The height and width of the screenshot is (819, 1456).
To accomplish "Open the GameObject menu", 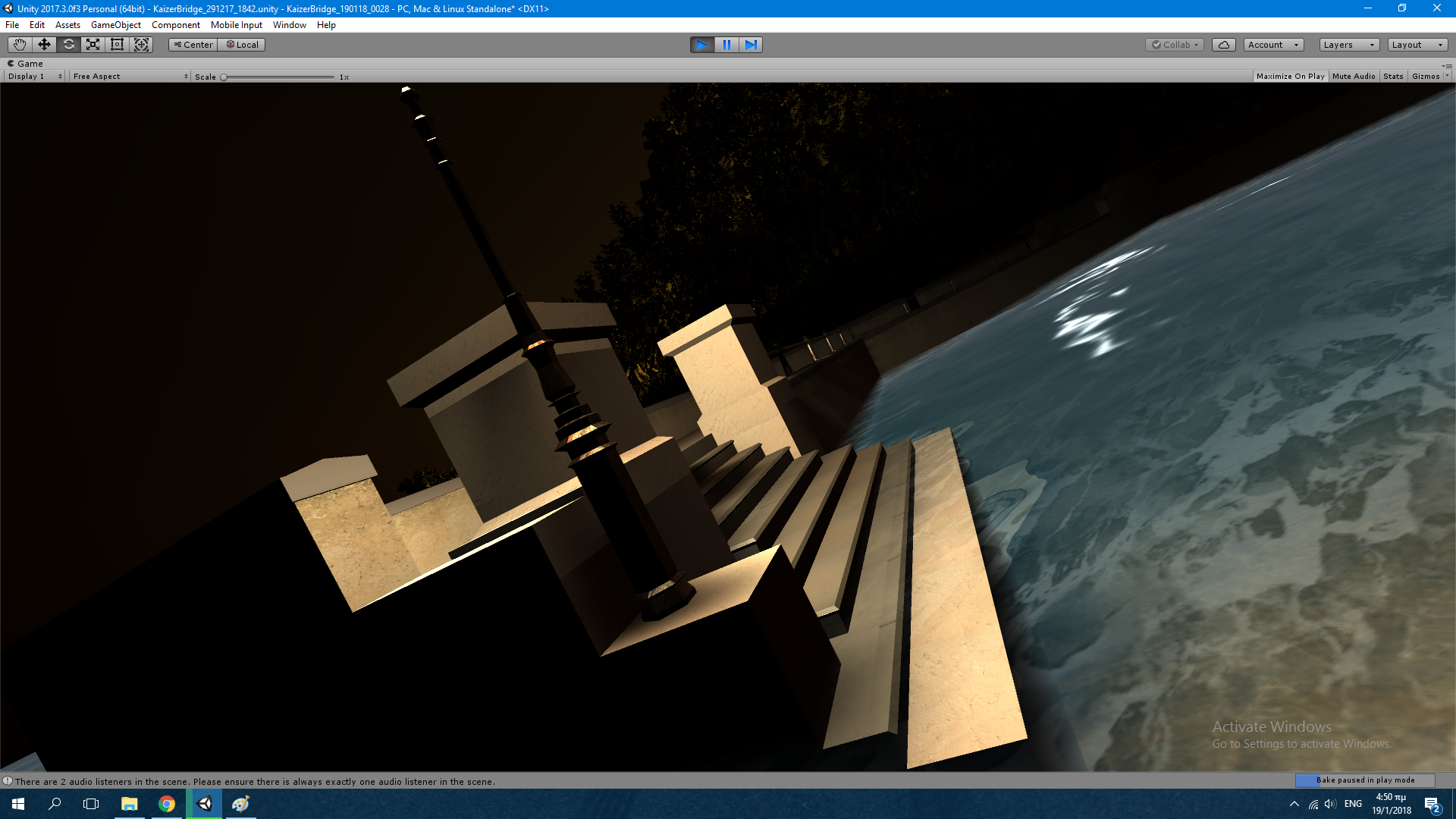I will click(x=115, y=25).
